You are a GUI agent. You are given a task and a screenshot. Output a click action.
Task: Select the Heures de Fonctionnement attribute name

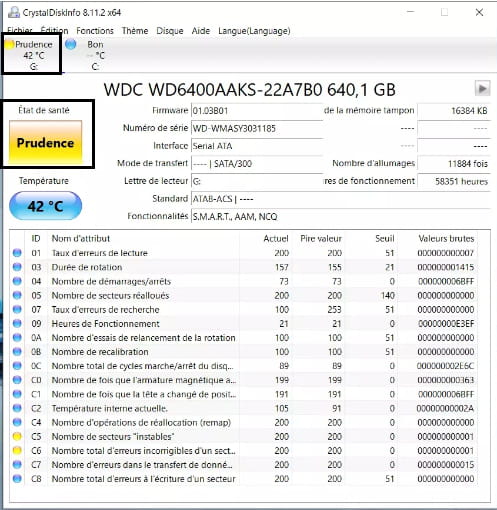point(106,324)
